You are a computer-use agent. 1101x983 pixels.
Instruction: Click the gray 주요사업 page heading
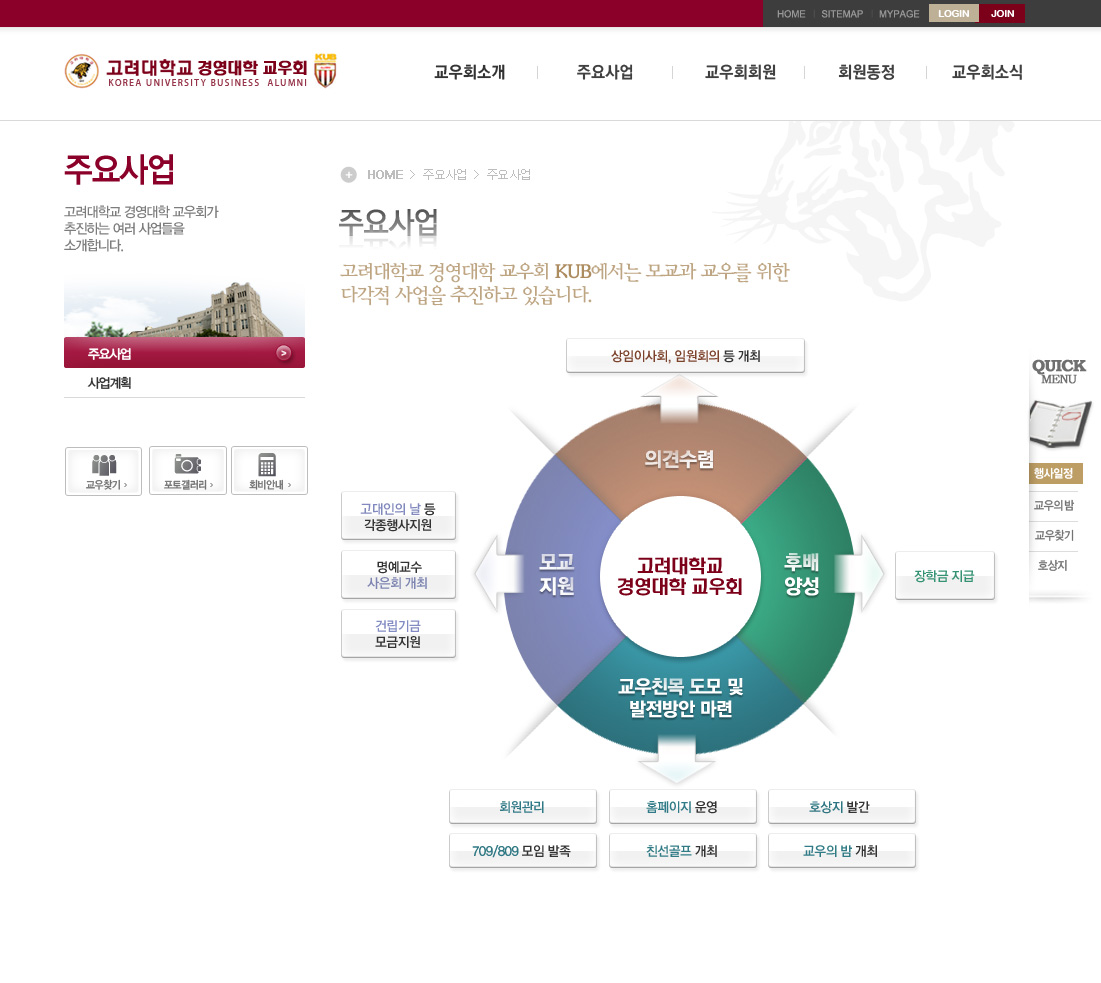388,222
